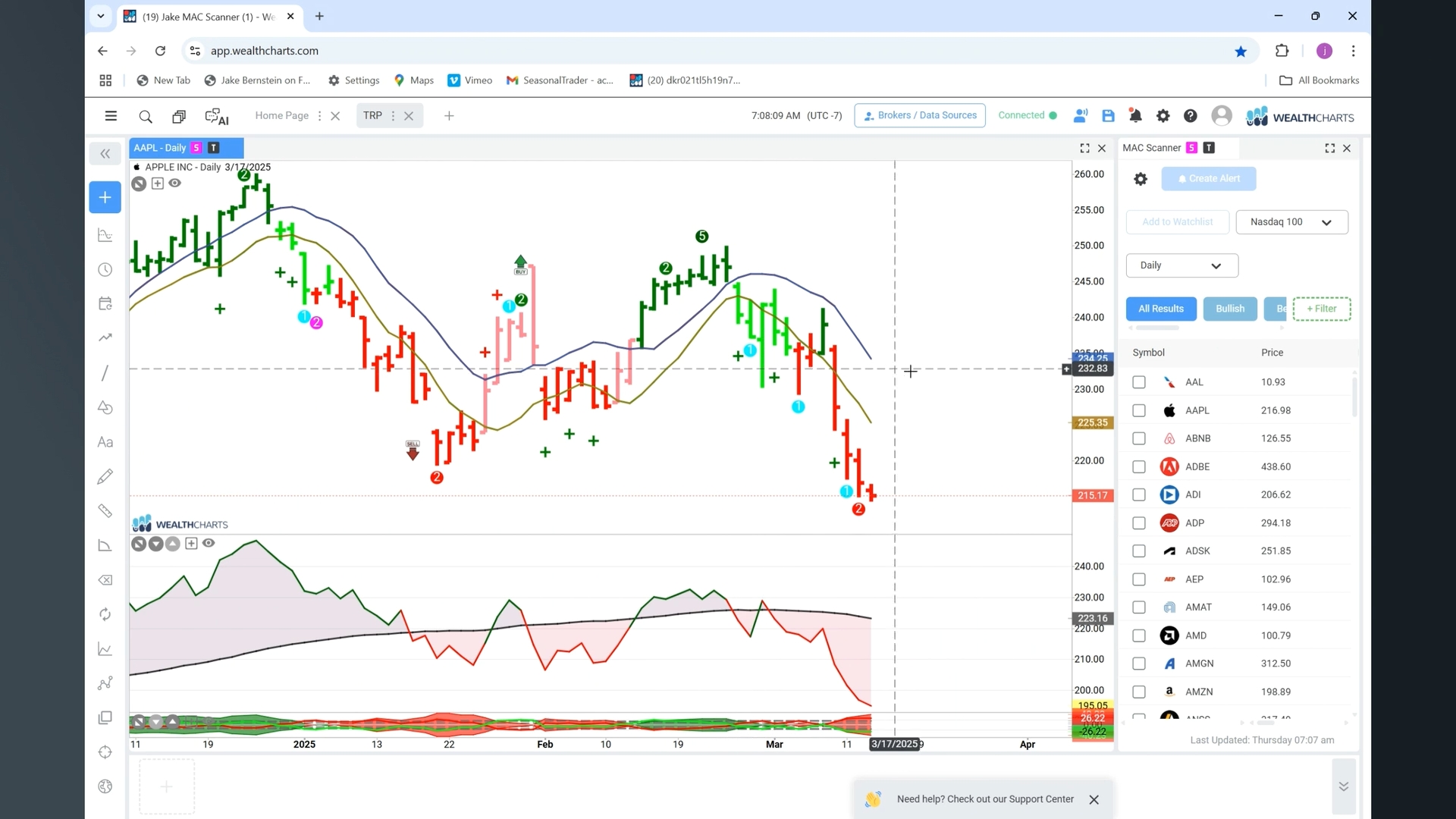Maximize the AAPL chart panel
This screenshot has height=819, width=1456.
point(1084,149)
